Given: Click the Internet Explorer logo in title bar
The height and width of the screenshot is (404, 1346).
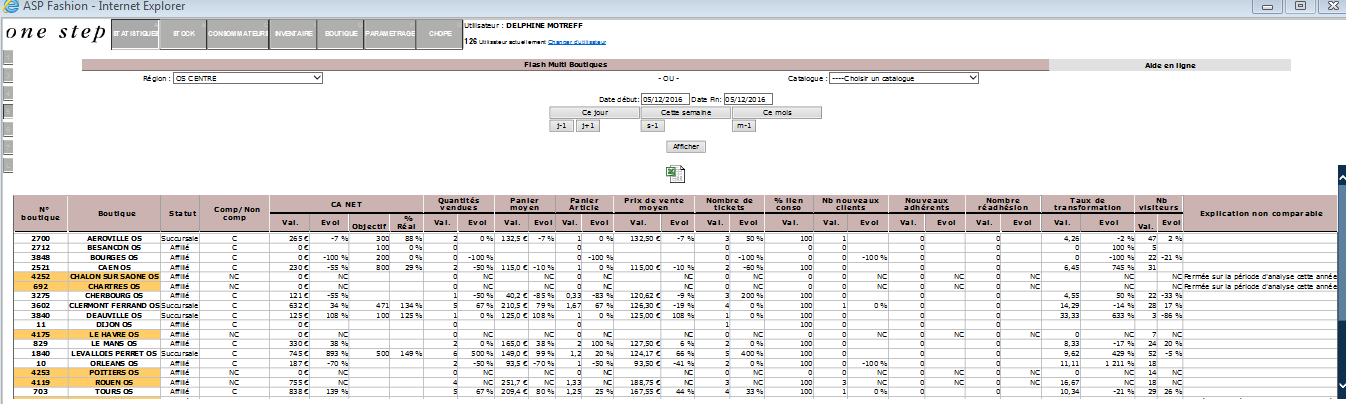Looking at the screenshot, I should tap(11, 7).
